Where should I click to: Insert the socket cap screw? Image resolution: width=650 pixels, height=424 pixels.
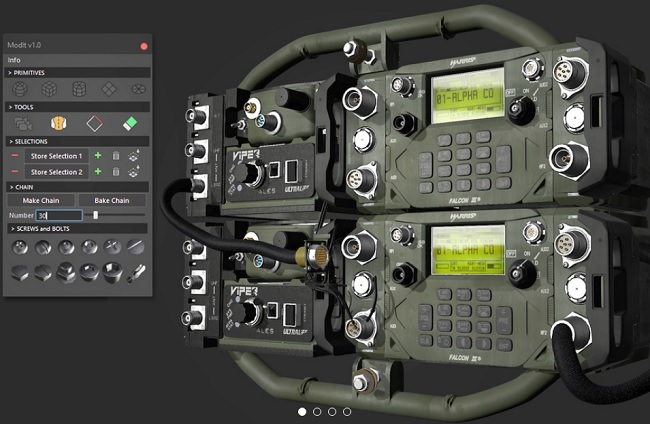112,273
